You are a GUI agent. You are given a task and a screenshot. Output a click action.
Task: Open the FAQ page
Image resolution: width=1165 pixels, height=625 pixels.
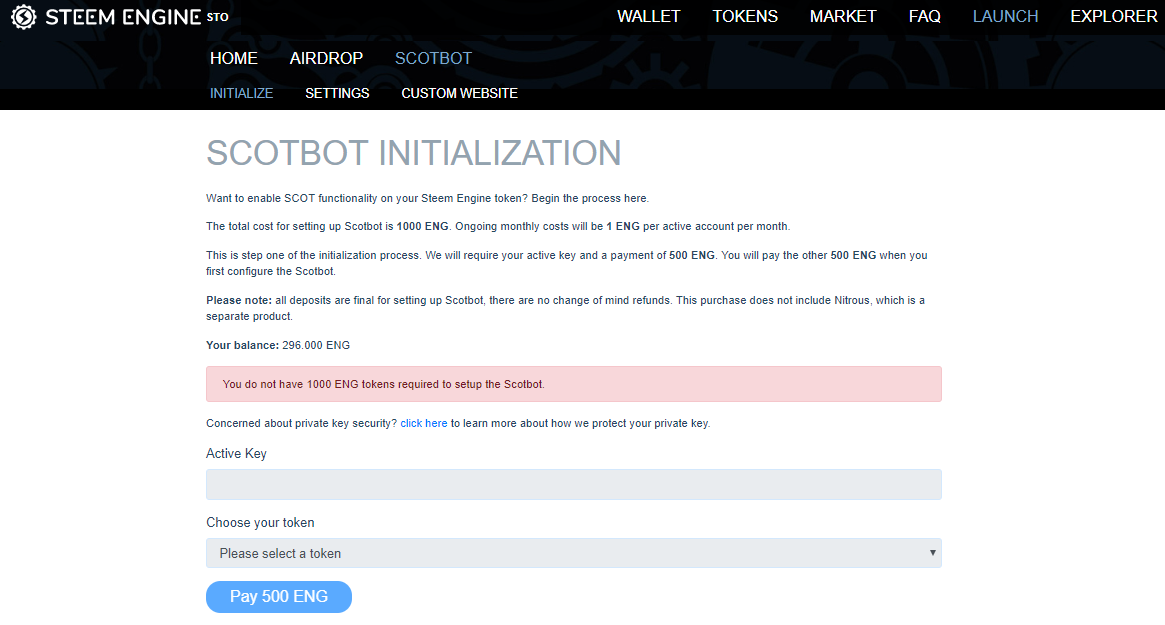(x=924, y=16)
